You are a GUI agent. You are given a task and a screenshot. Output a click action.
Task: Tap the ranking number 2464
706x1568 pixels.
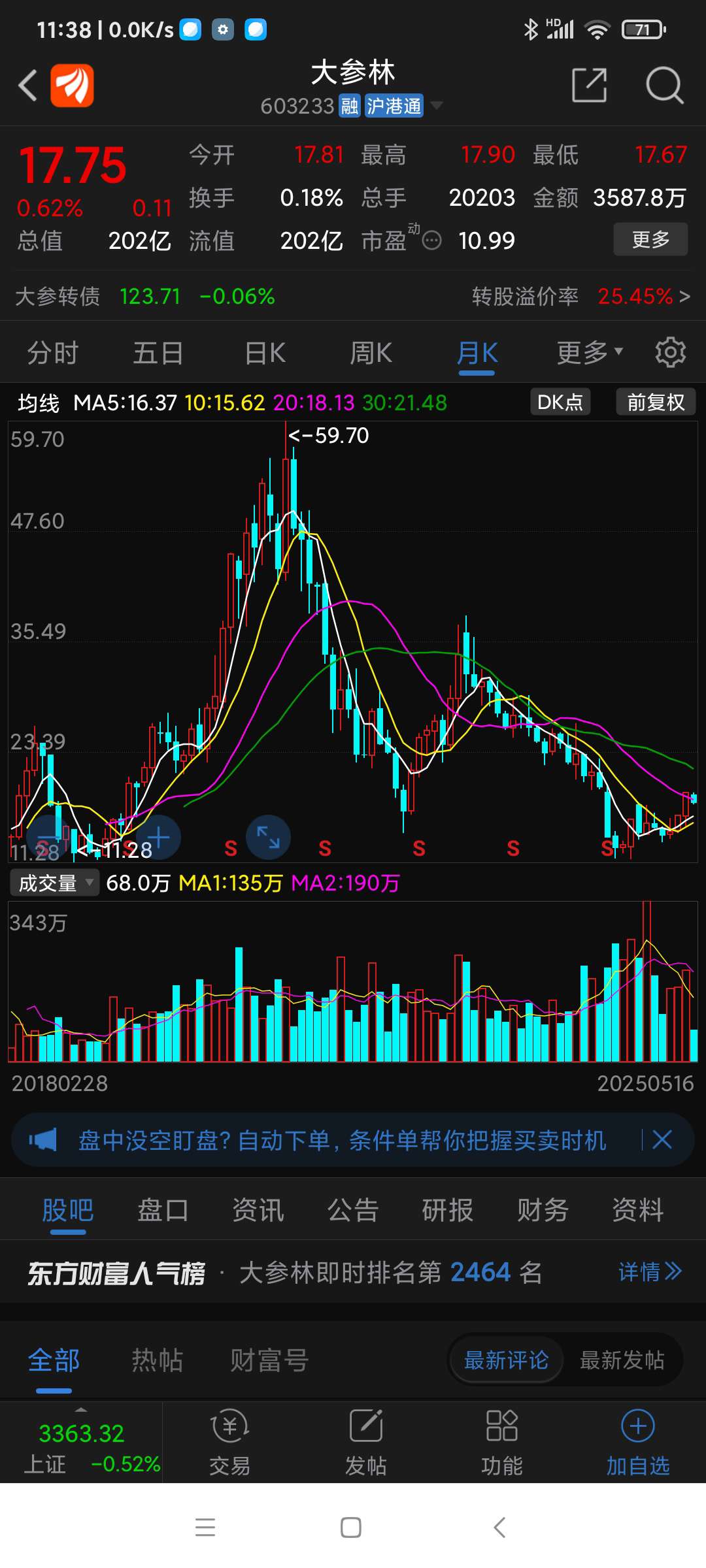[480, 1272]
